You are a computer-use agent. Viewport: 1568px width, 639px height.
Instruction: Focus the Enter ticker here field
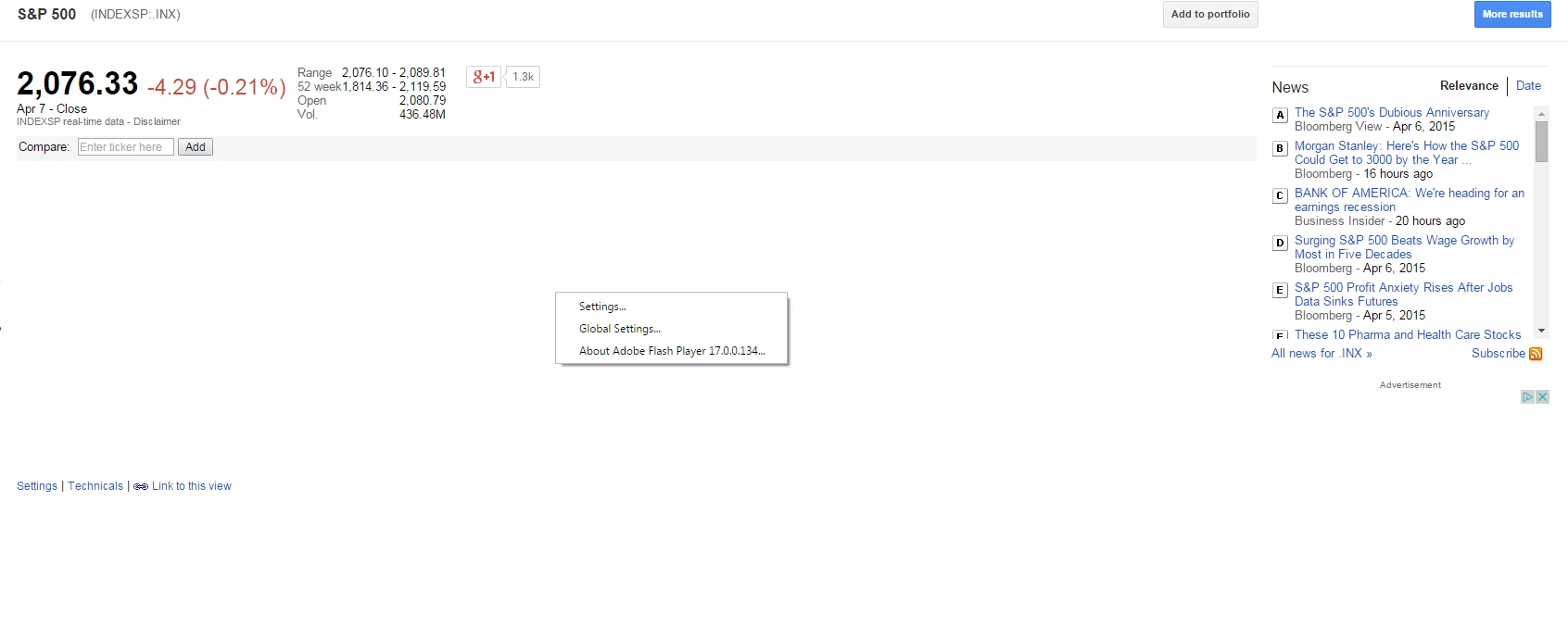126,147
